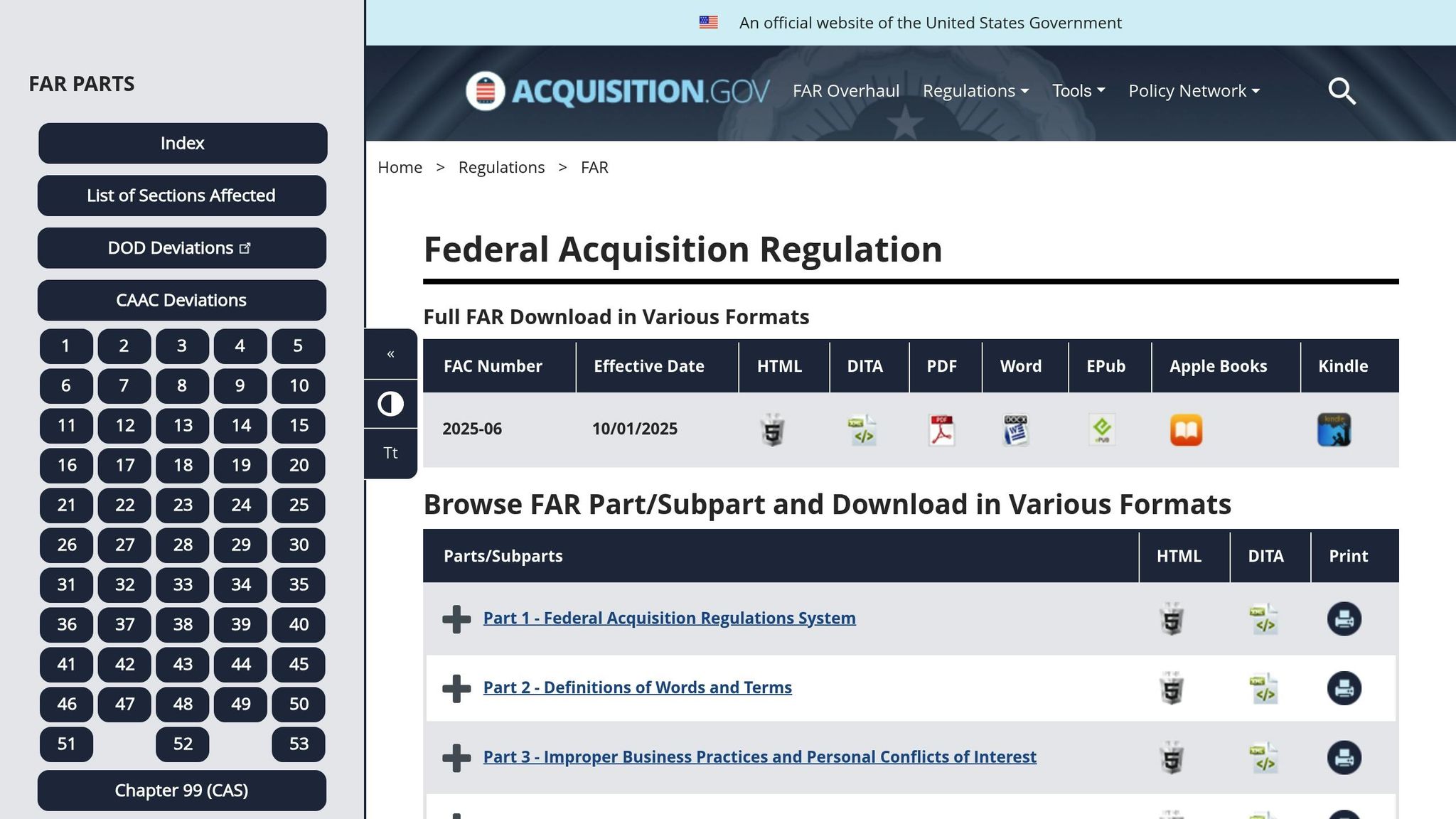Open the HTML version of Part 1
Screen dimensions: 1456x819
(x=1170, y=619)
